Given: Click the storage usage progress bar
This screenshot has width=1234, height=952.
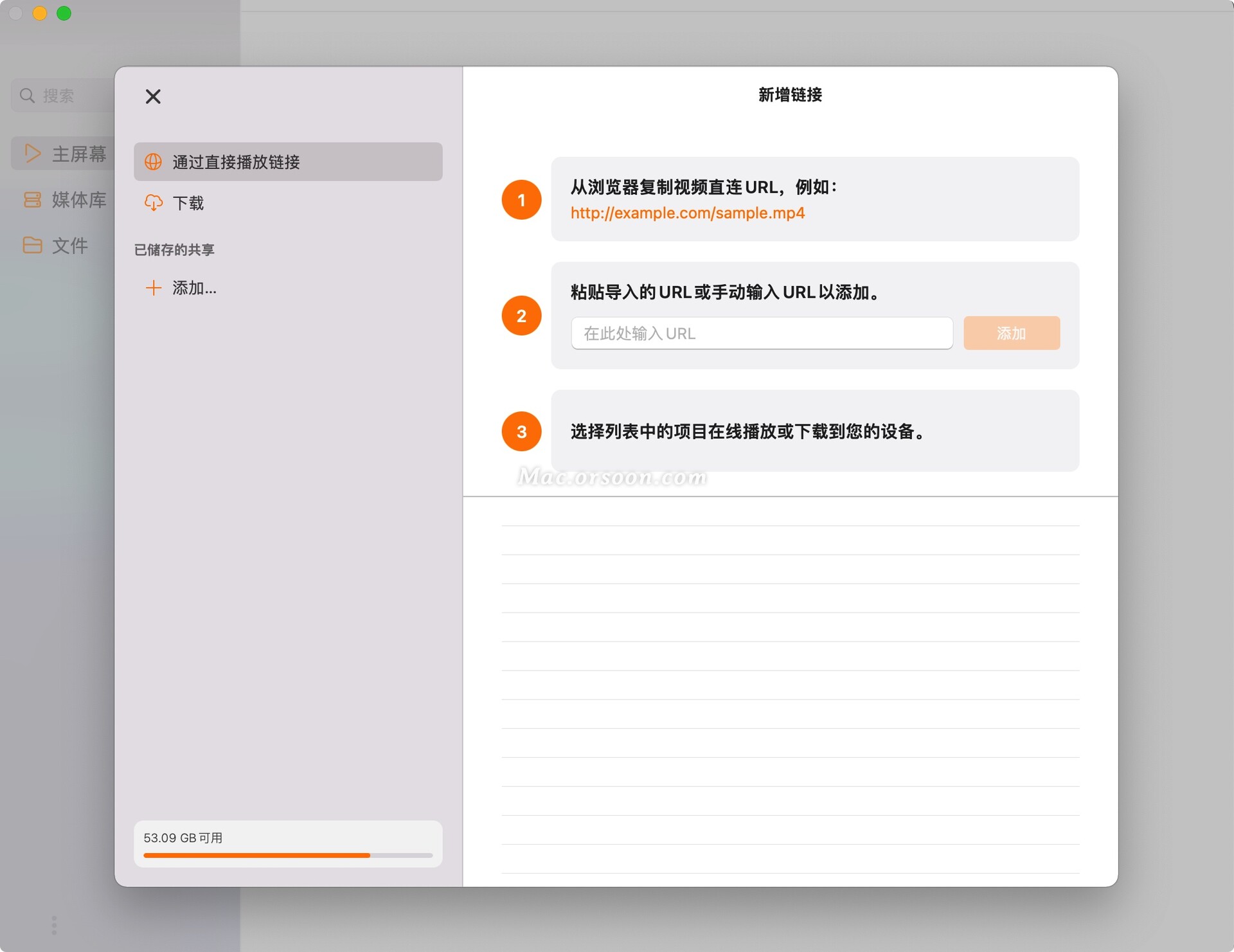Looking at the screenshot, I should (x=287, y=855).
